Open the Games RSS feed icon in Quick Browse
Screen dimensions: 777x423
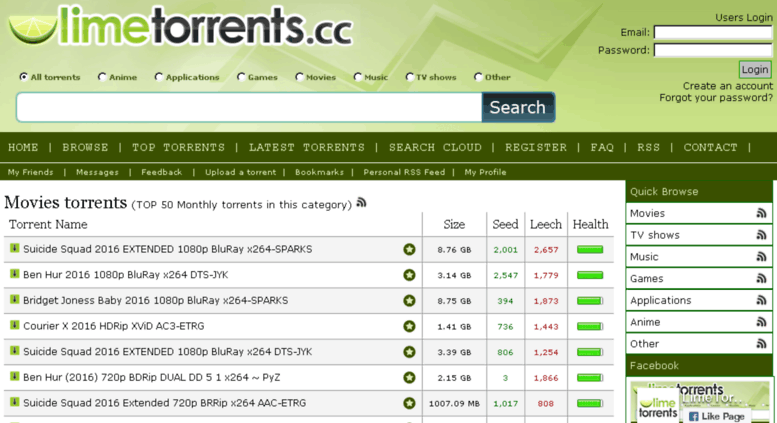(761, 278)
